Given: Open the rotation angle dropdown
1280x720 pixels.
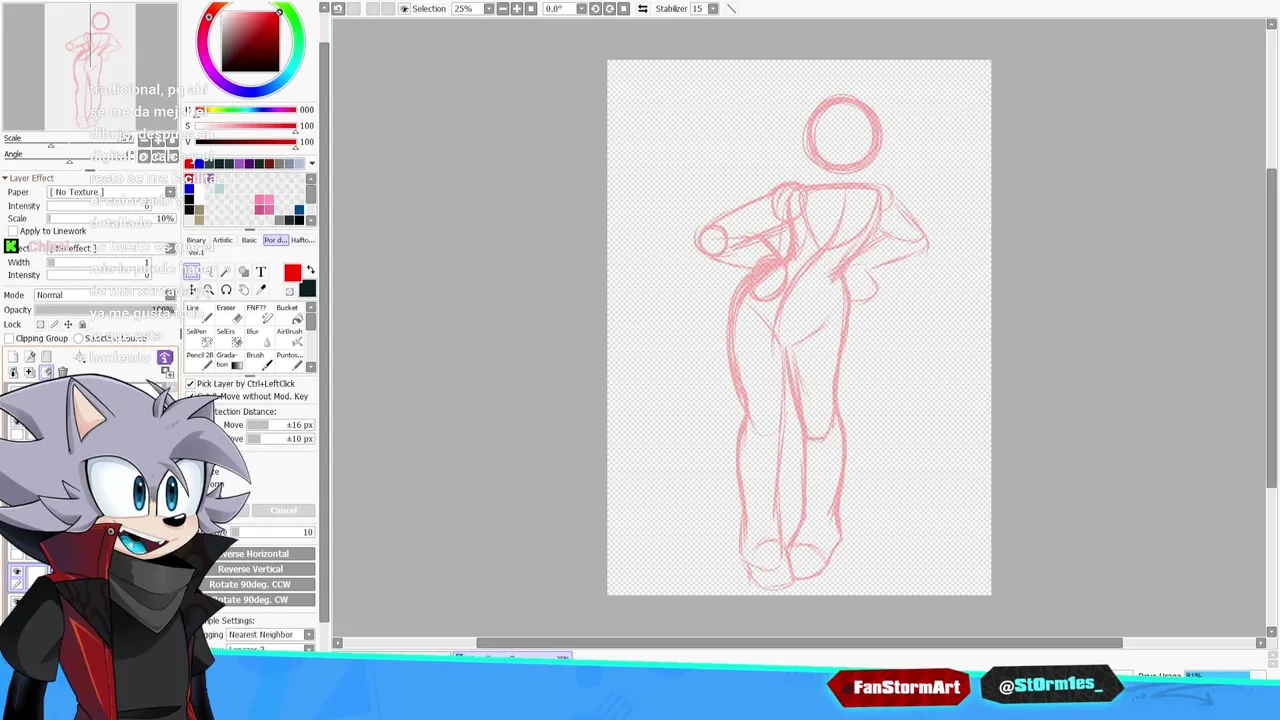Looking at the screenshot, I should [580, 8].
